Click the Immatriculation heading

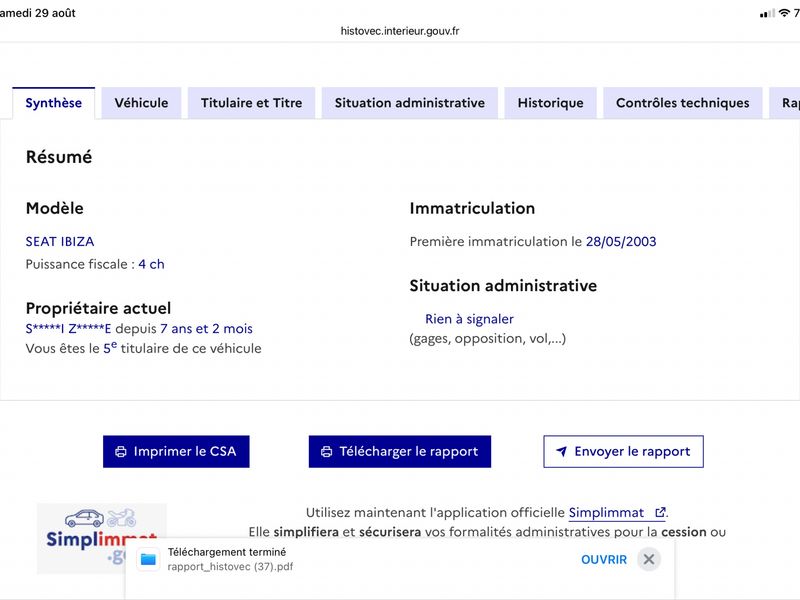[x=472, y=208]
